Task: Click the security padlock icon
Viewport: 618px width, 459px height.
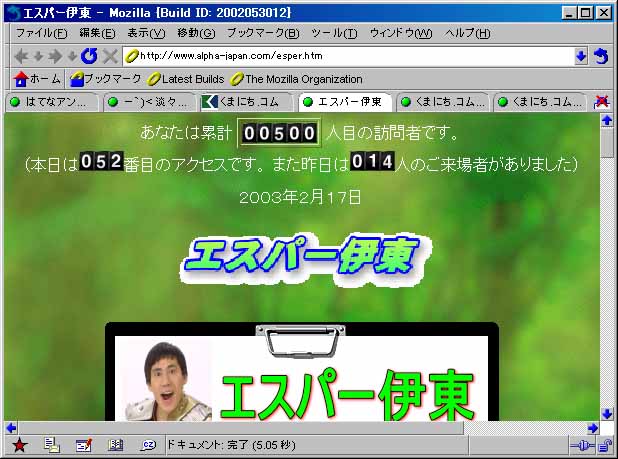Action: 604,445
